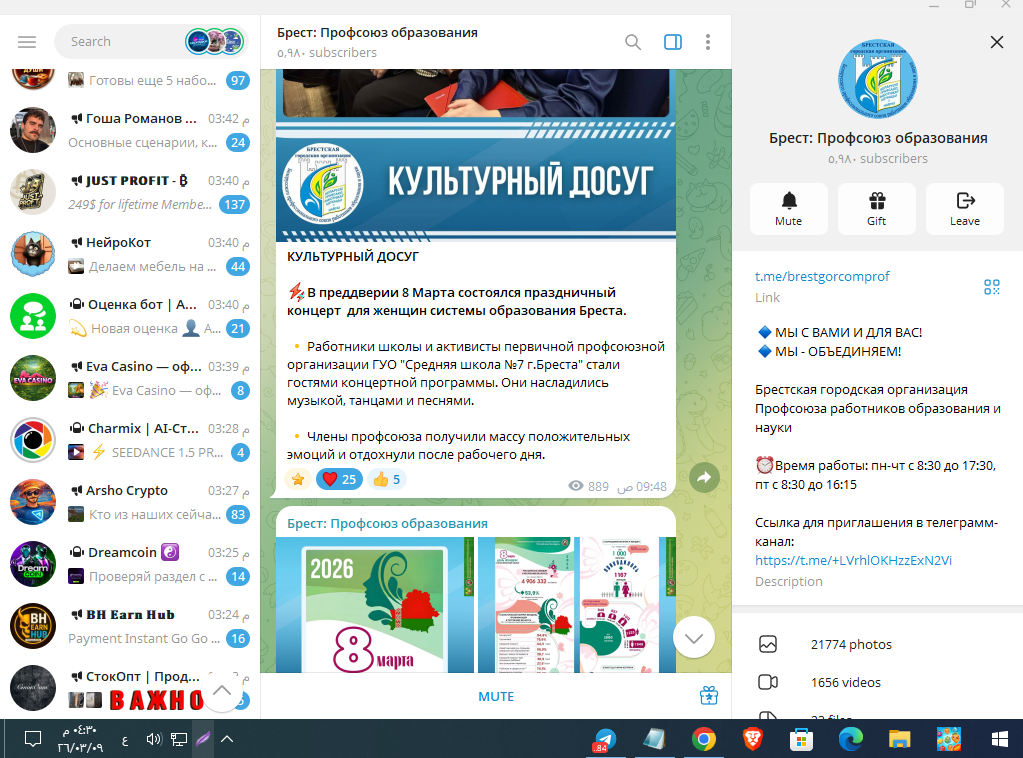Show QR code for channel link
This screenshot has width=1023, height=758.
pyautogui.click(x=992, y=287)
